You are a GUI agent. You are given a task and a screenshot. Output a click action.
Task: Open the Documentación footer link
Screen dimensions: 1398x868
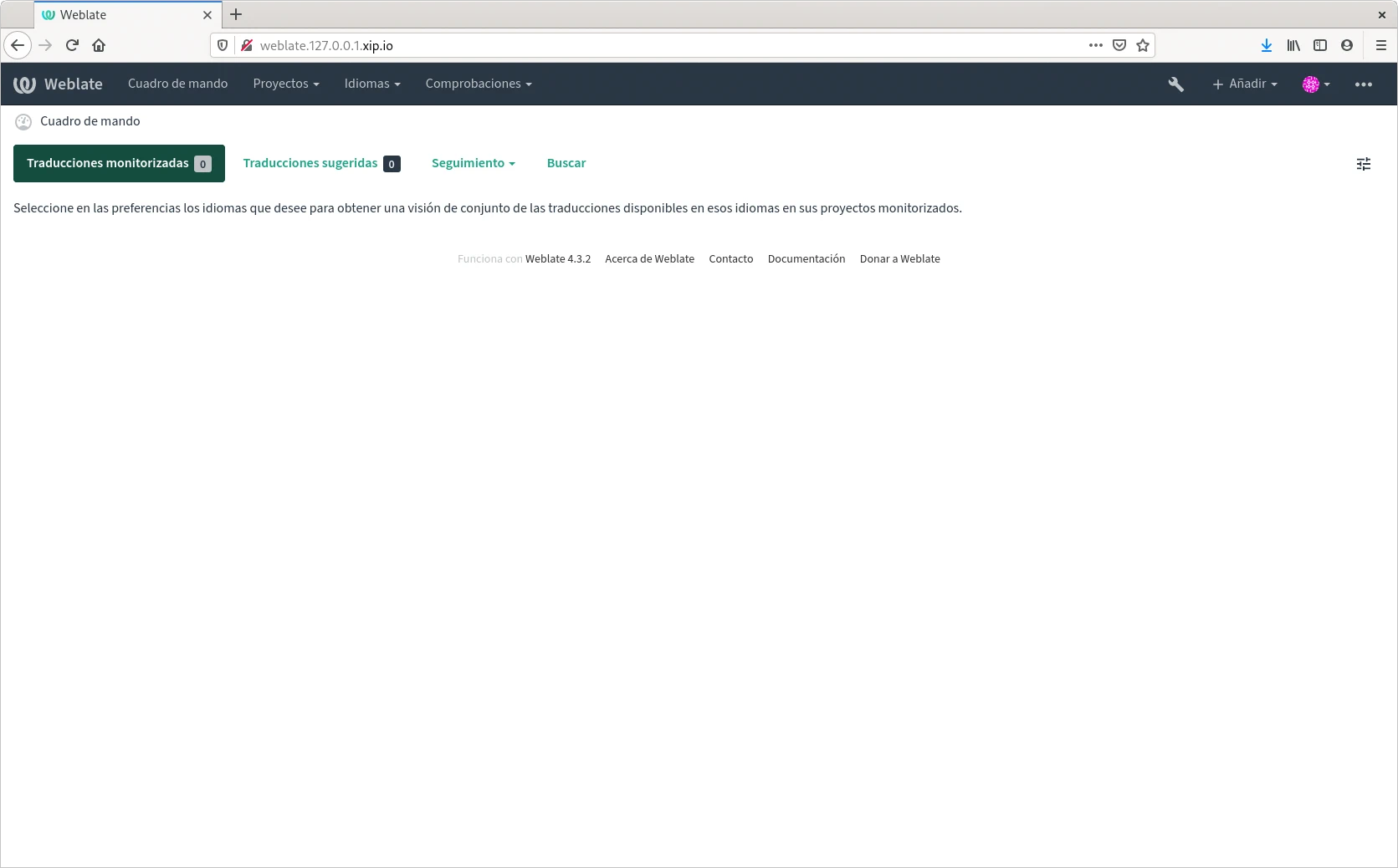(x=806, y=259)
